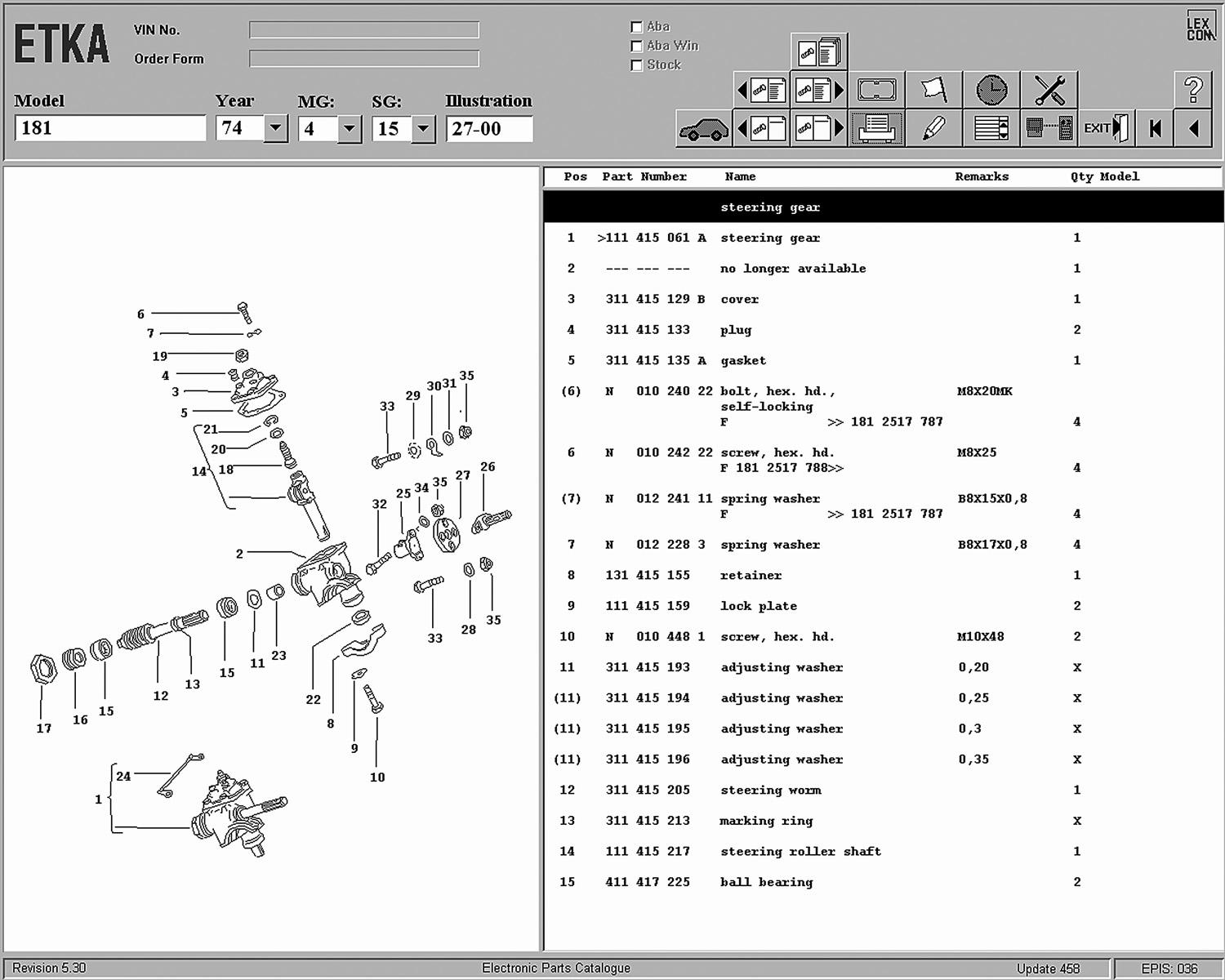This screenshot has height=980, width=1225.
Task: Click the car model selection icon
Action: pyautogui.click(x=703, y=129)
